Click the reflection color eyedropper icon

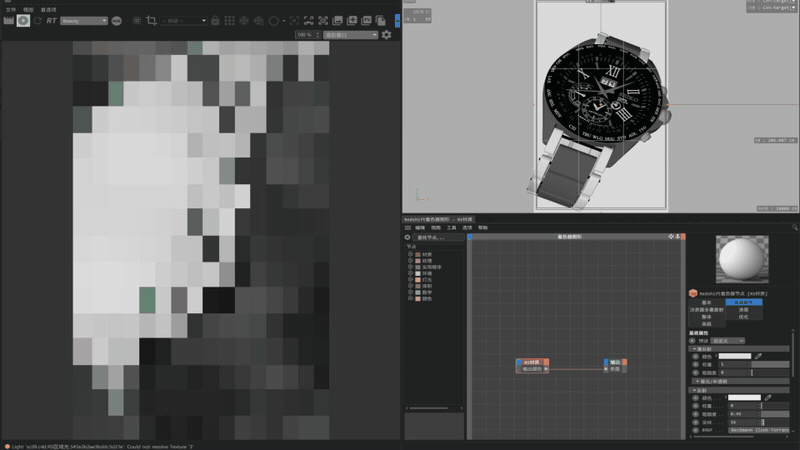coord(768,397)
